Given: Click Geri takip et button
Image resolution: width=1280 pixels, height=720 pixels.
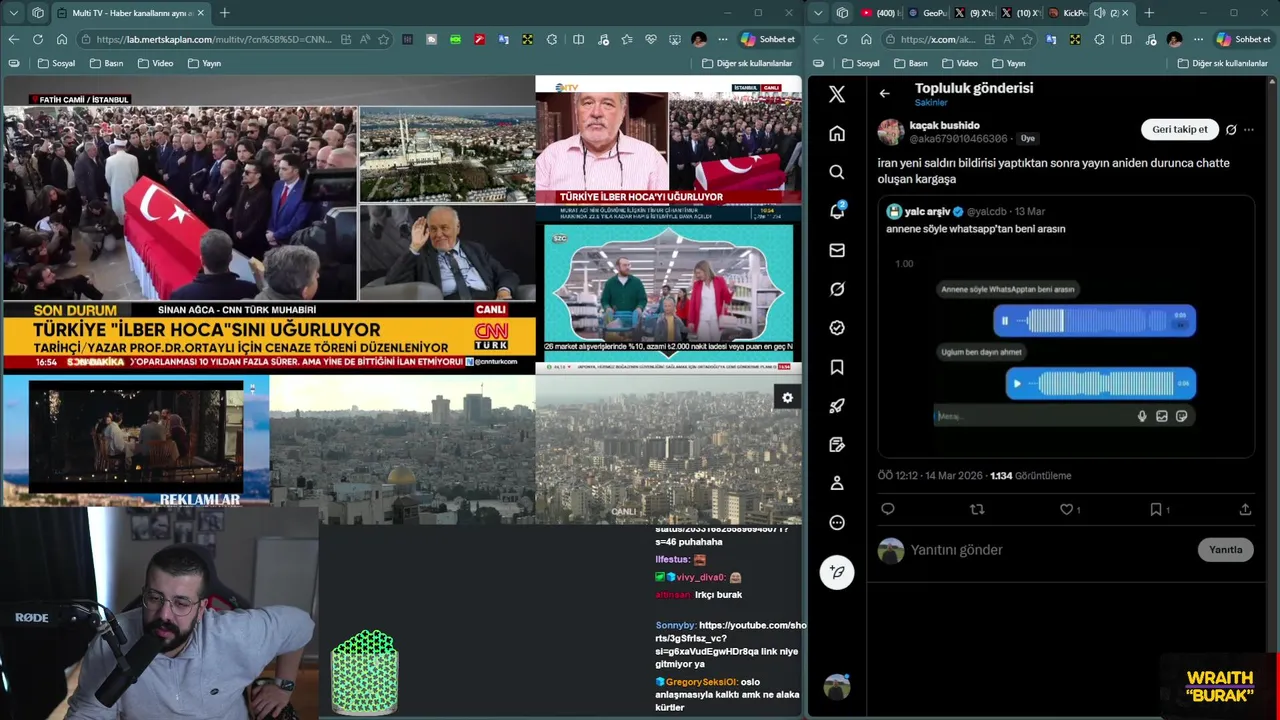Looking at the screenshot, I should coord(1179,130).
